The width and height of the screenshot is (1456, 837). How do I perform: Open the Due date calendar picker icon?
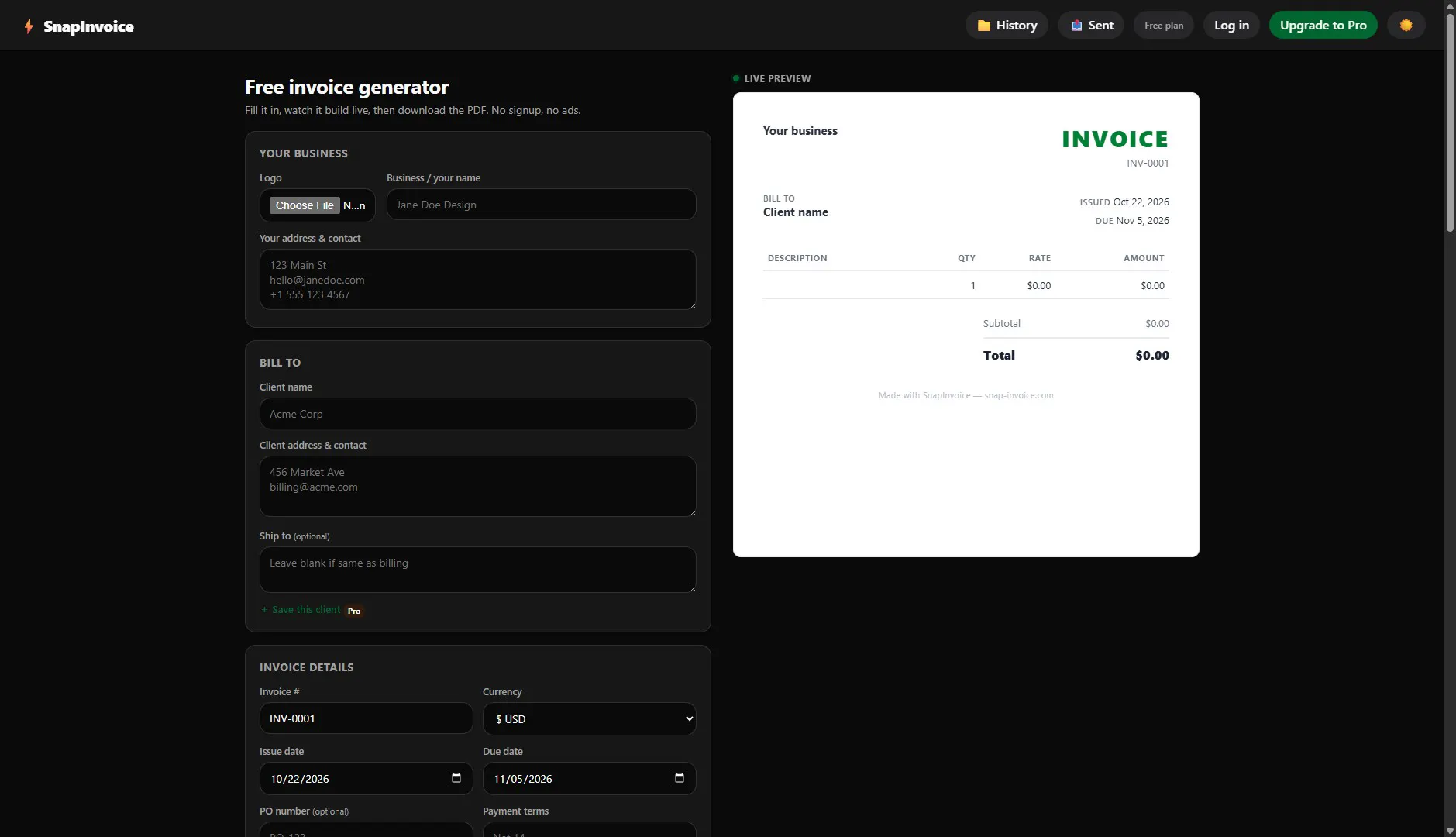(680, 778)
